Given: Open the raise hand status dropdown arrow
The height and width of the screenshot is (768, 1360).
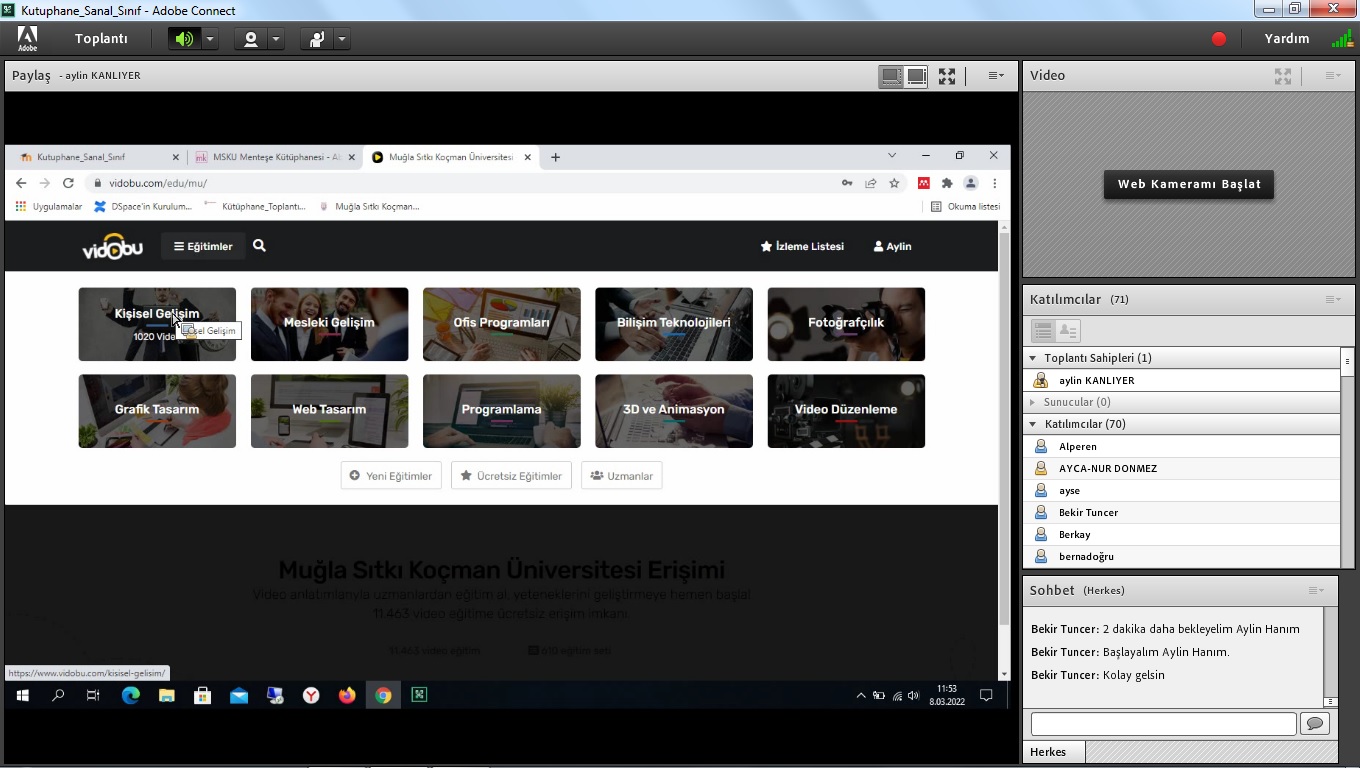Looking at the screenshot, I should click(x=342, y=39).
